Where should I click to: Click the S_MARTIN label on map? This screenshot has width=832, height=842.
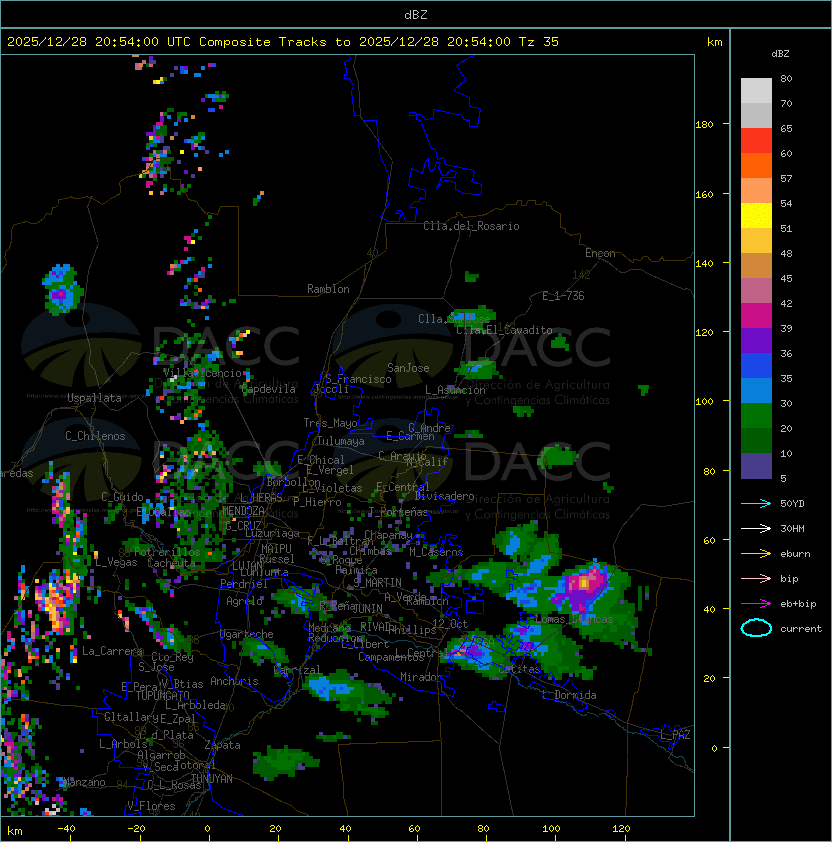tap(378, 582)
